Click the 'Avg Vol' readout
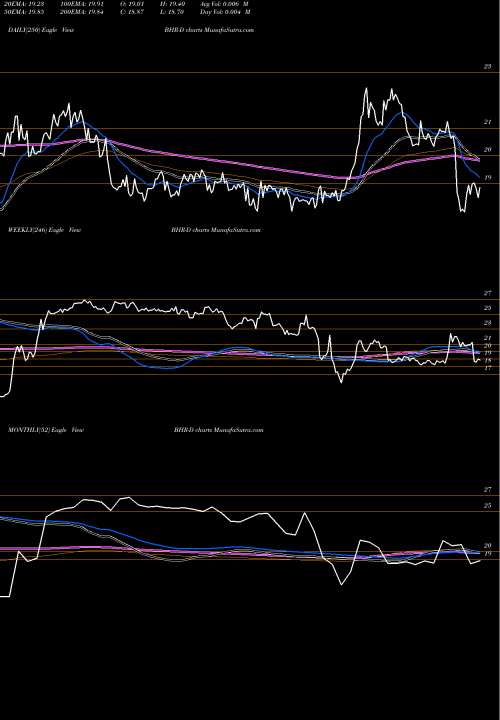Screen dimensions: 500x720 [x=224, y=3]
